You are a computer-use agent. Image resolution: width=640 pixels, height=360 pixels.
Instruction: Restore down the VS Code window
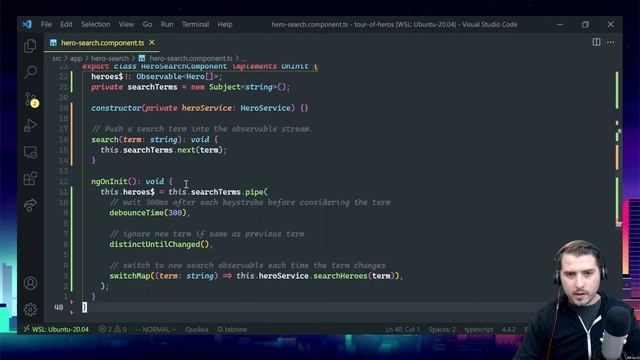point(585,24)
